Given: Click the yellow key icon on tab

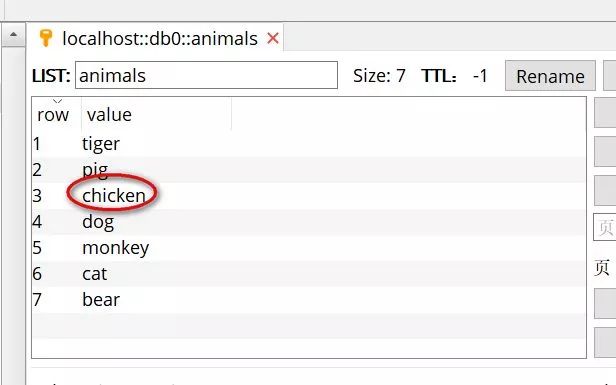Looking at the screenshot, I should [x=46, y=38].
